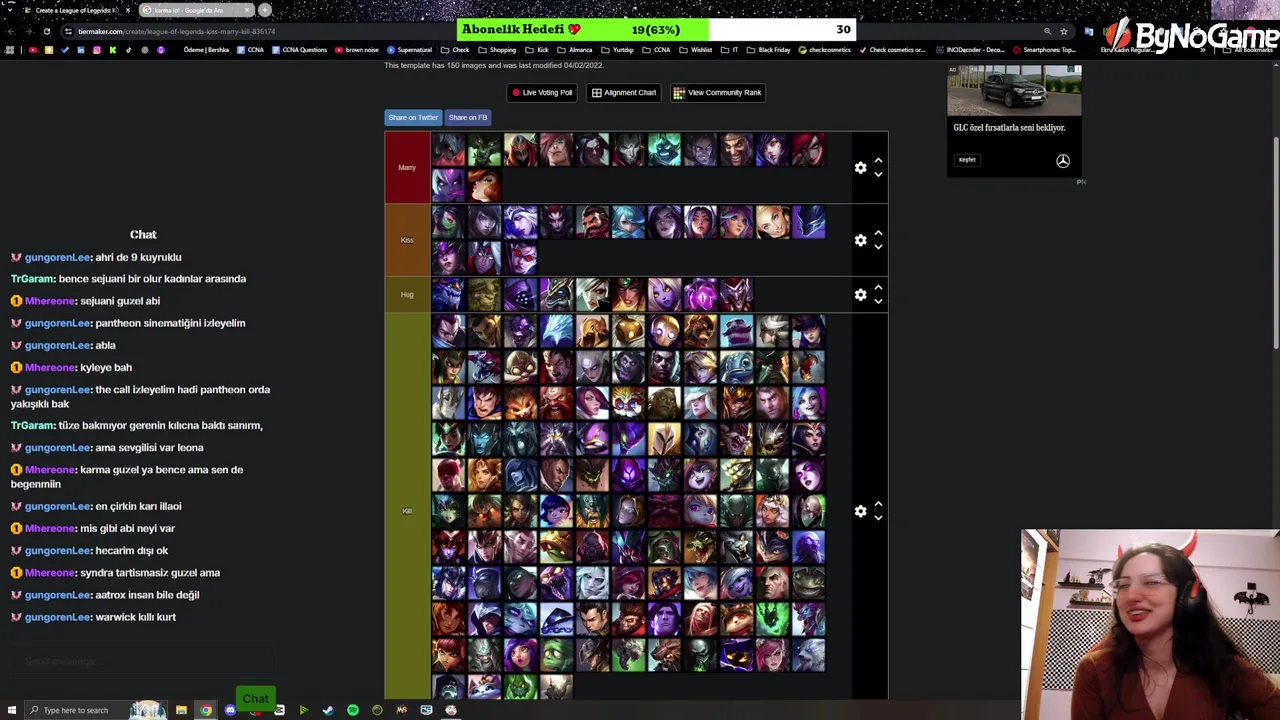
Task: Open settings gear for Kiss tier
Action: (860, 240)
